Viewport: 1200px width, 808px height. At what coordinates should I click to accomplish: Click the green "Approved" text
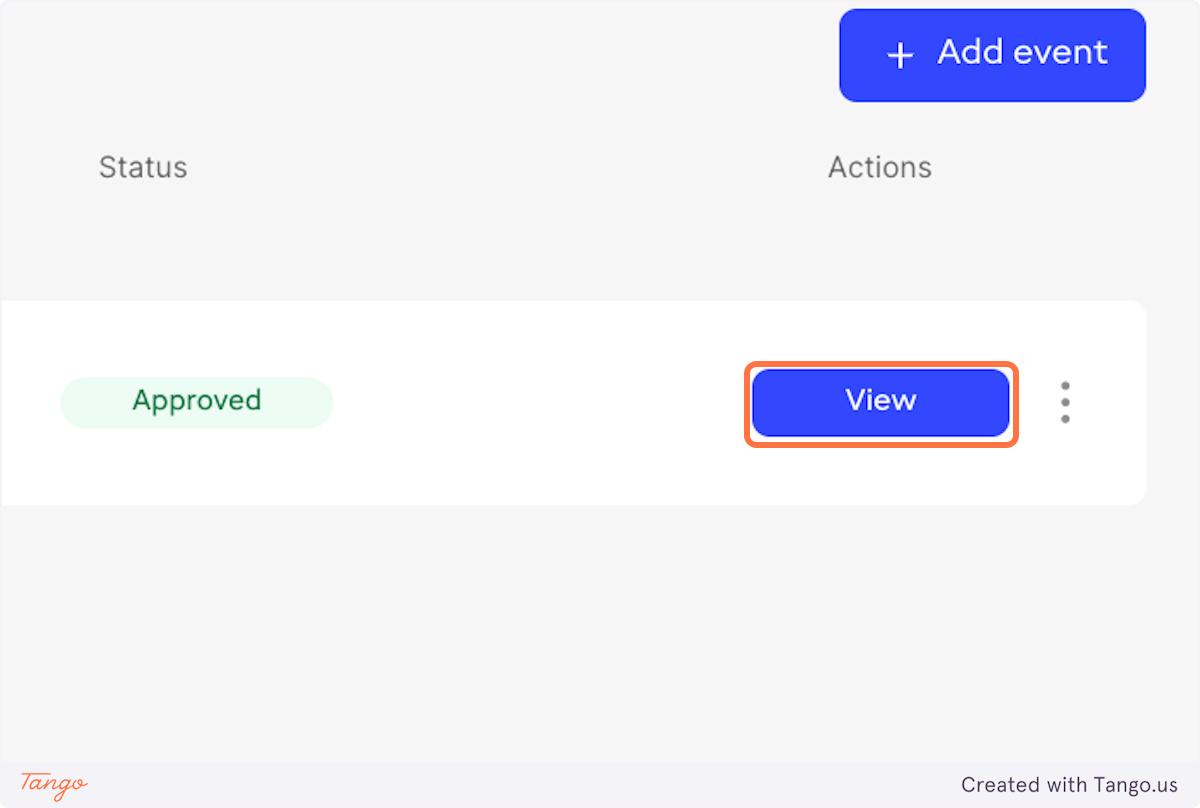coord(196,401)
